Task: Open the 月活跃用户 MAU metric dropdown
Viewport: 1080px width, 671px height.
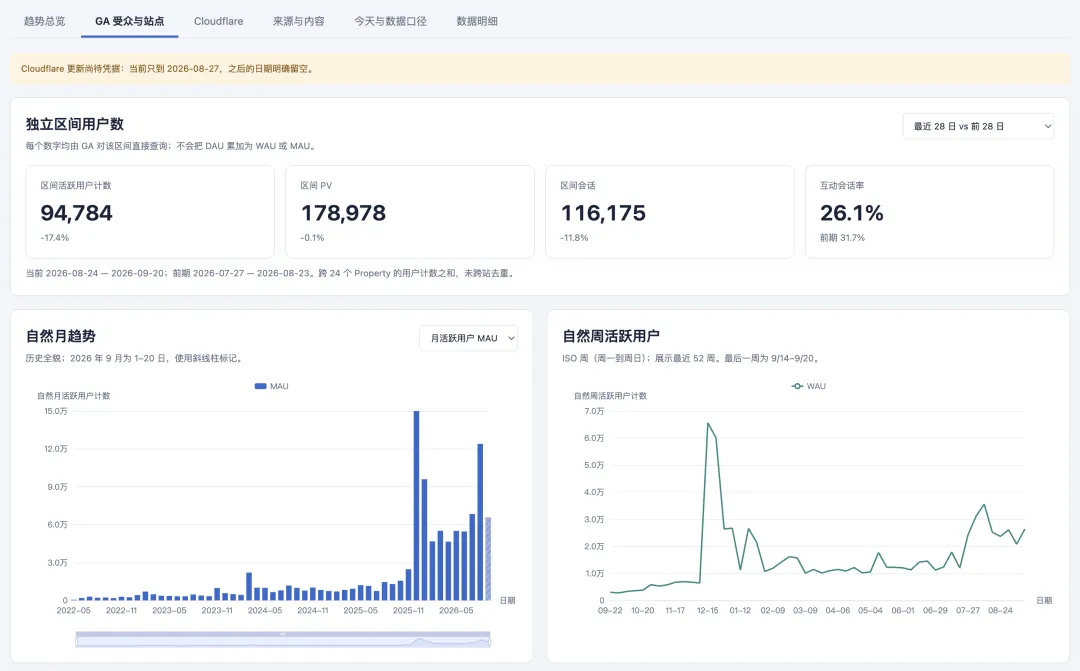Action: 468,338
